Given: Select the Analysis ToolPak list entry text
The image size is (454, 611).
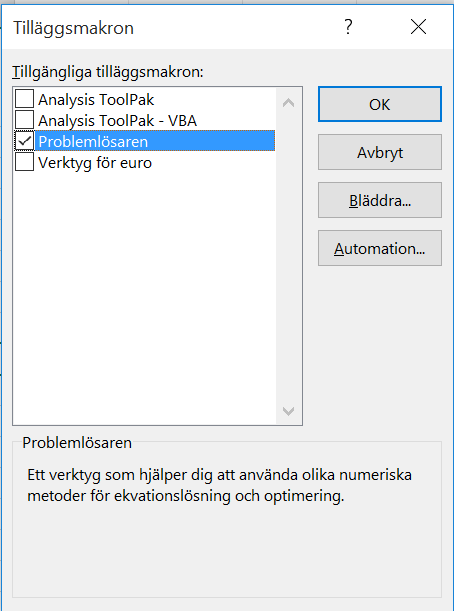Looking at the screenshot, I should pos(96,100).
